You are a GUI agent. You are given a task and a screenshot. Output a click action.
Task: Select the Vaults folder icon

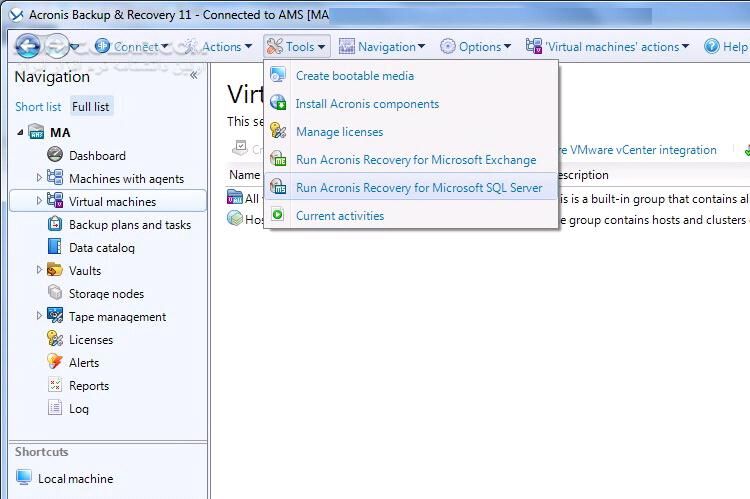[55, 270]
